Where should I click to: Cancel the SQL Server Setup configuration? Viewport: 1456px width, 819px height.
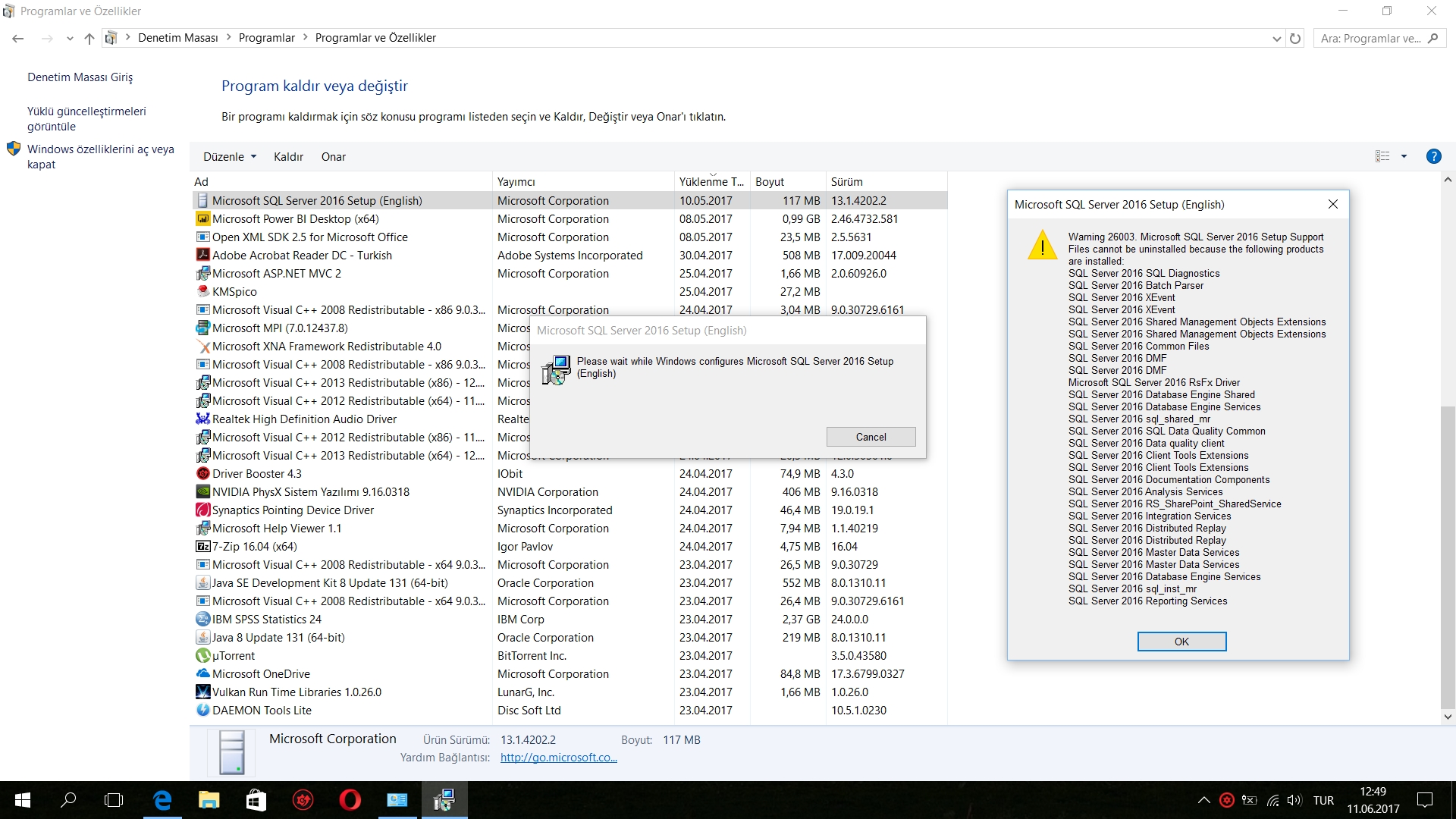[871, 437]
